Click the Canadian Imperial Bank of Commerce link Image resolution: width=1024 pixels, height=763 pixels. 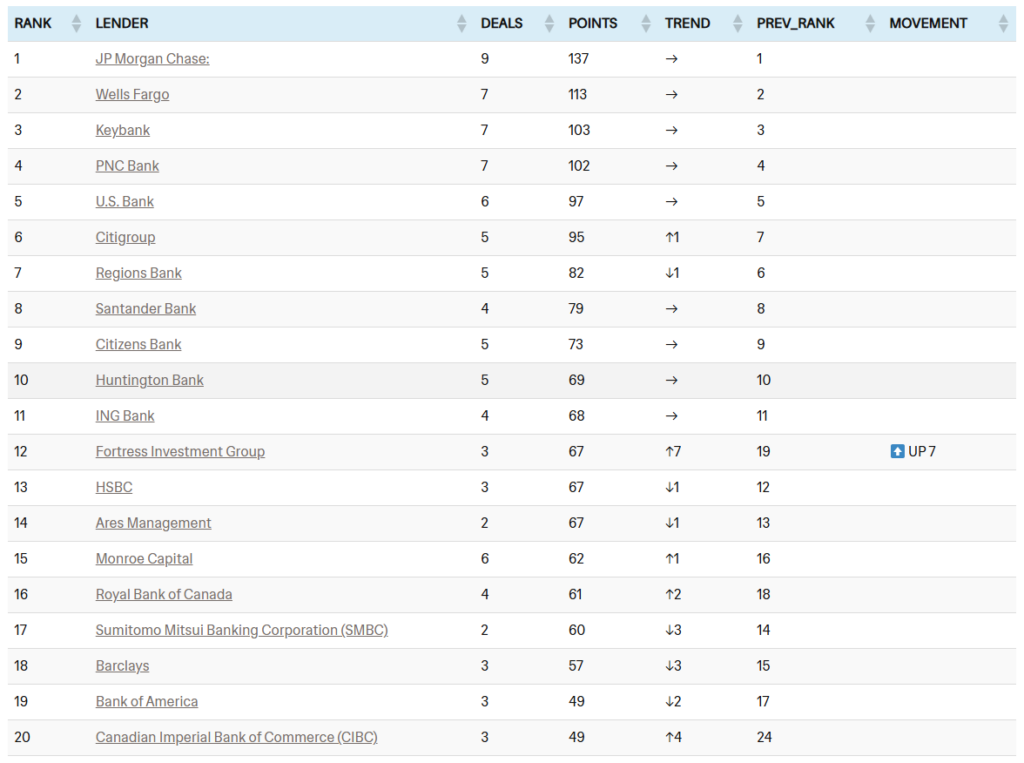tap(236, 737)
